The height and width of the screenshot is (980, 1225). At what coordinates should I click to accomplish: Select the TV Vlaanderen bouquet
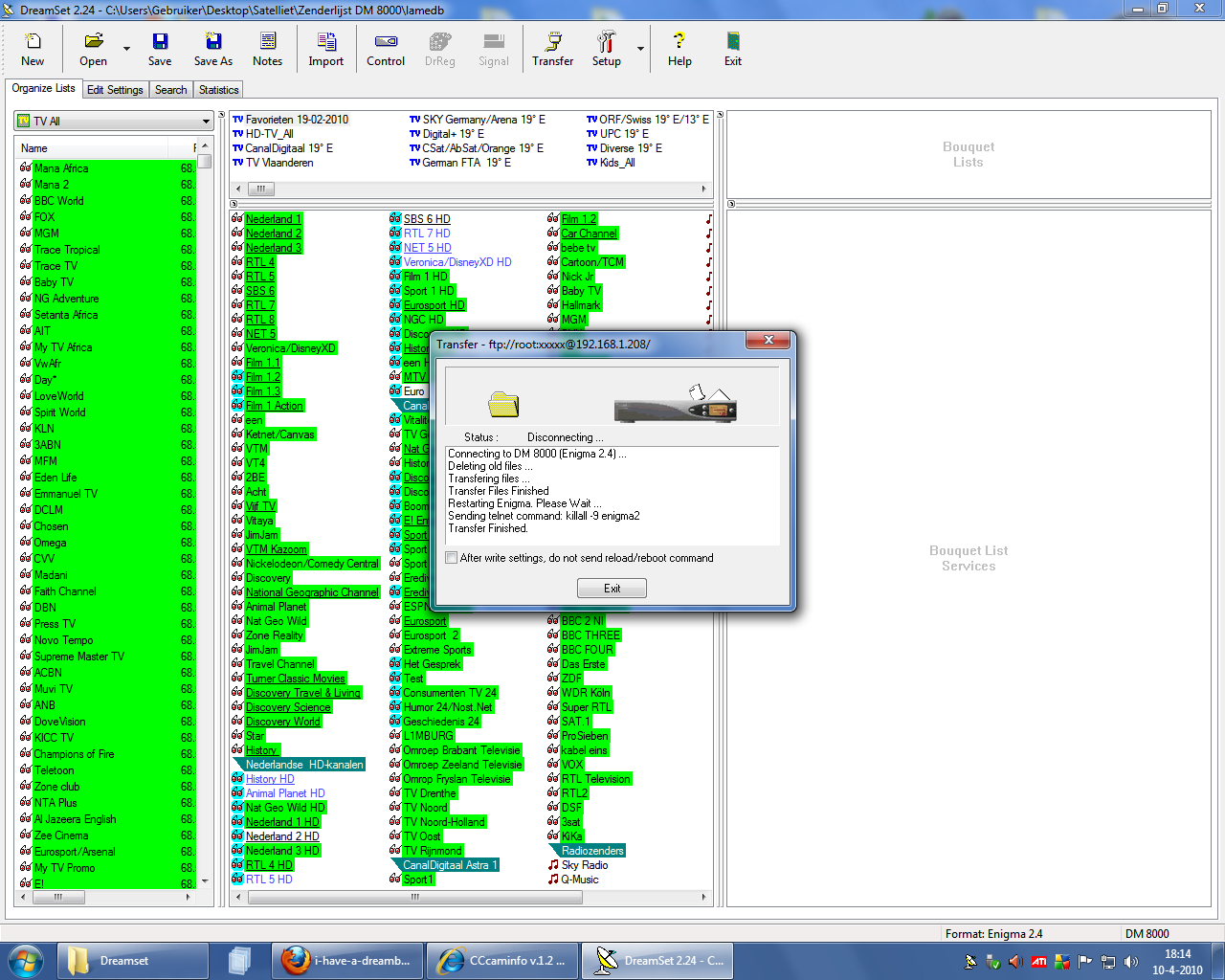(273, 163)
